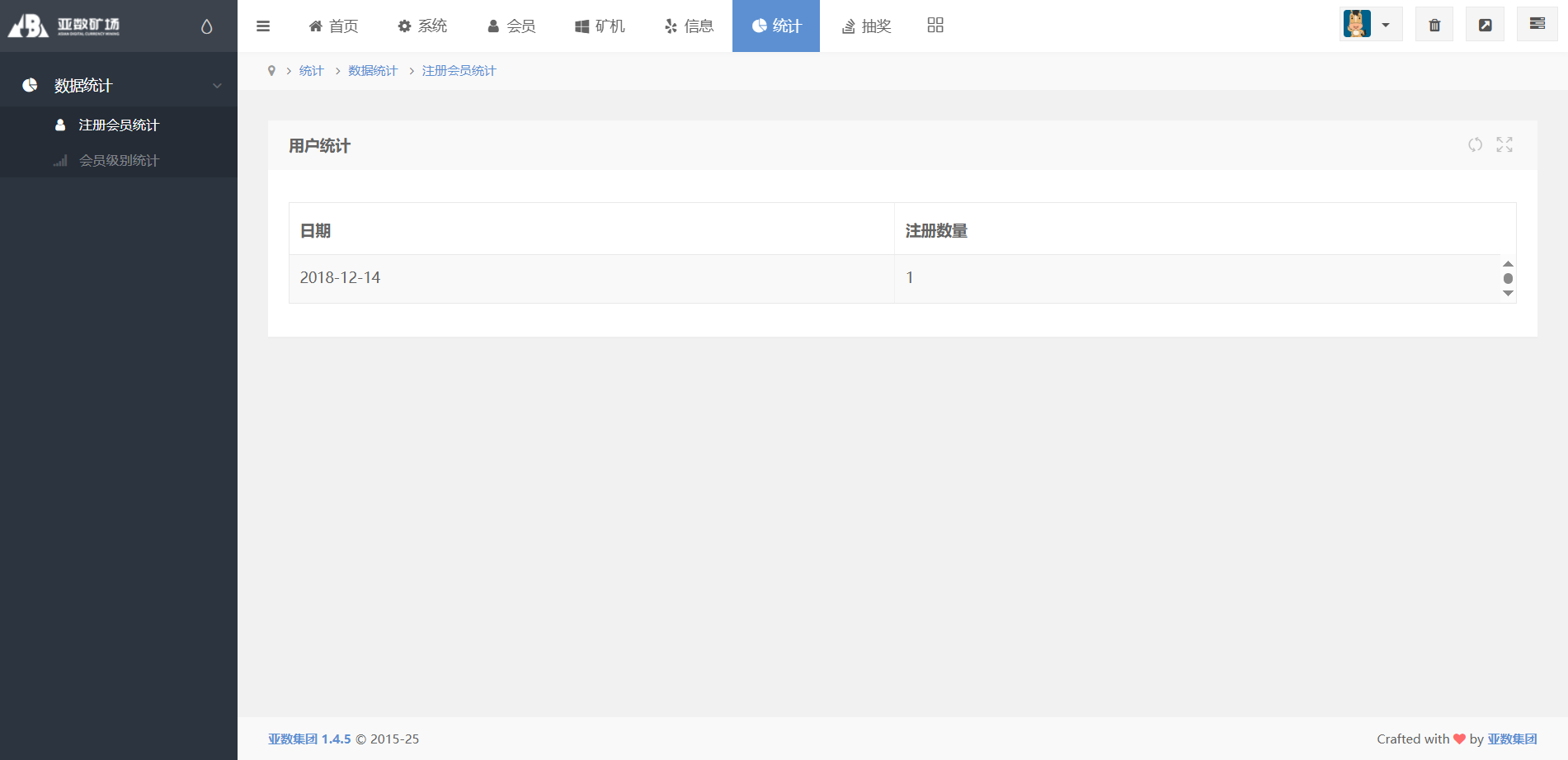Click the table scrollbar down arrow
Screen dimensions: 1568x760
pos(1508,294)
